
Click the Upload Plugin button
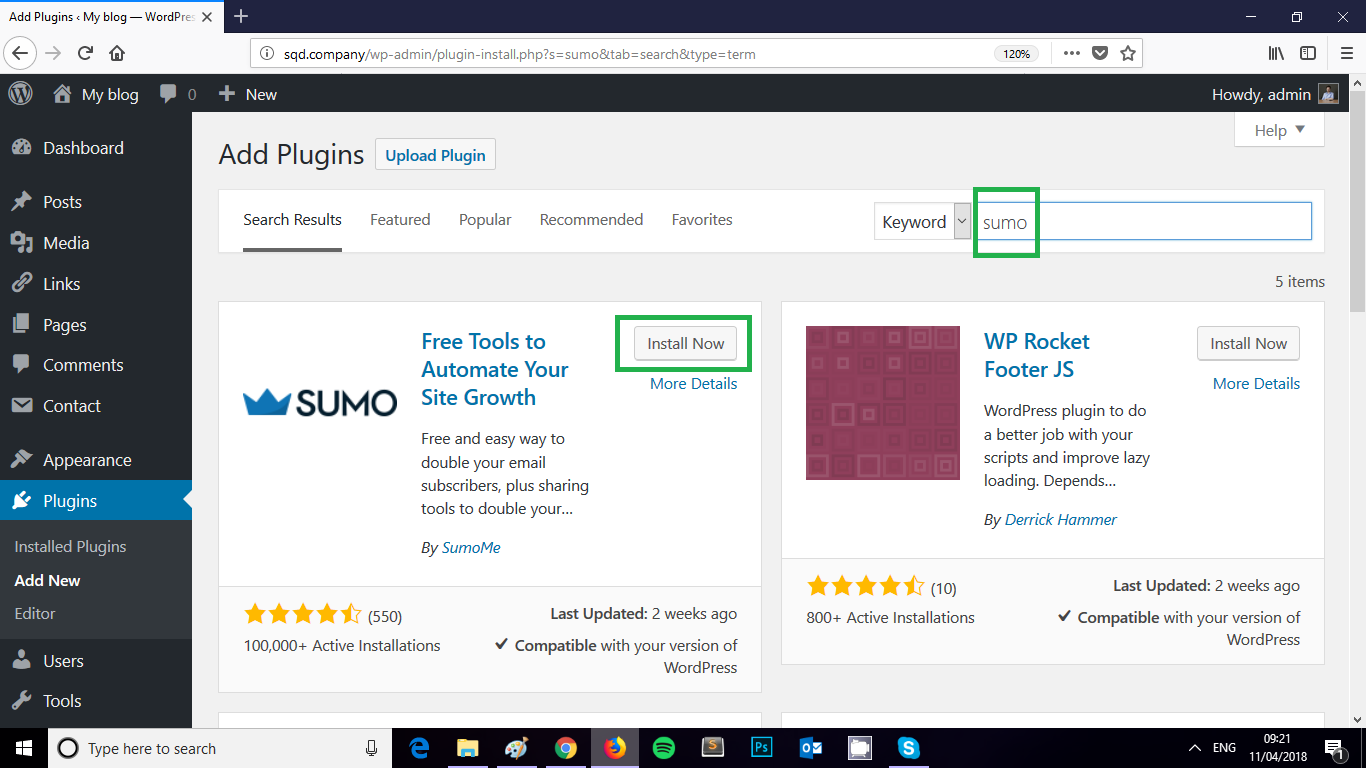435,155
